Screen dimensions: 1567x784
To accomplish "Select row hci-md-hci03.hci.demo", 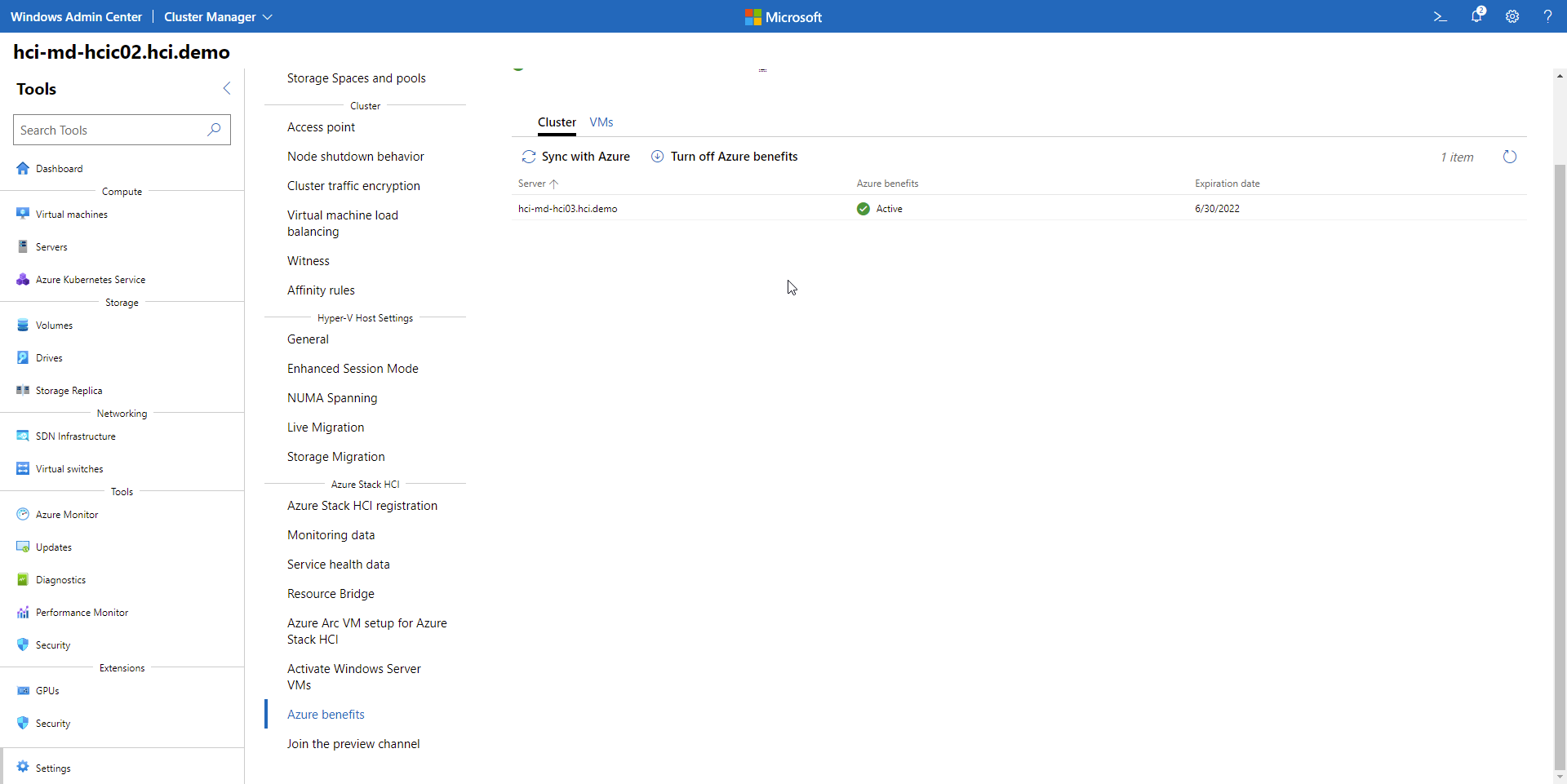I will click(1019, 209).
